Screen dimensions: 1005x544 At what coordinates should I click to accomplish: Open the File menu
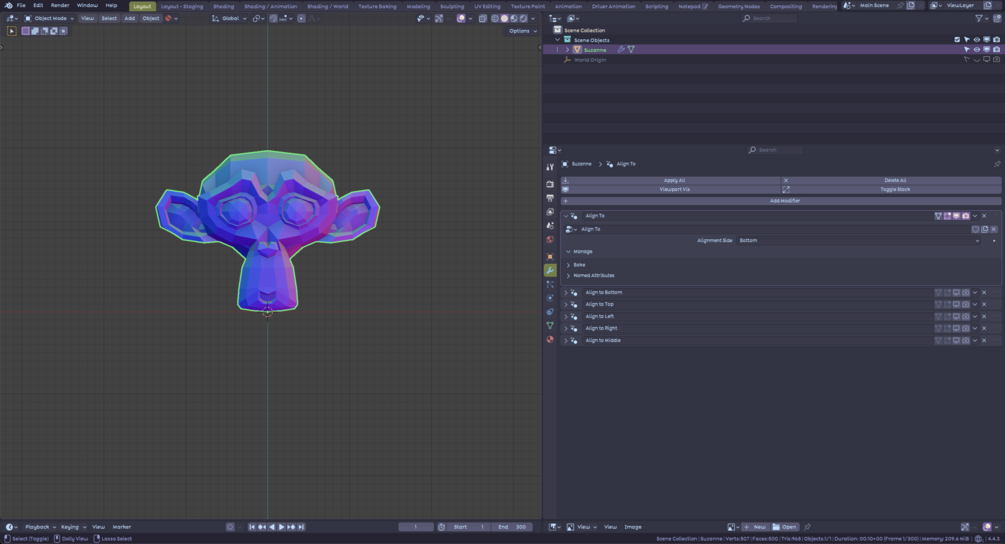21,5
